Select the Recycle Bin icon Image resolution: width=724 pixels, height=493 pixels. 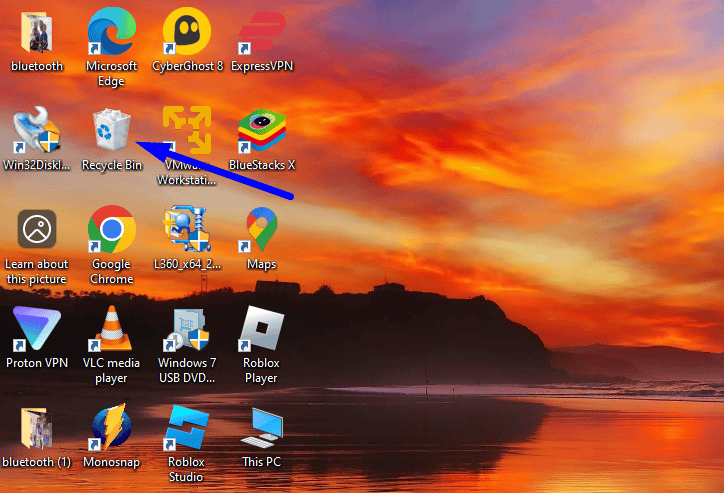(x=111, y=132)
